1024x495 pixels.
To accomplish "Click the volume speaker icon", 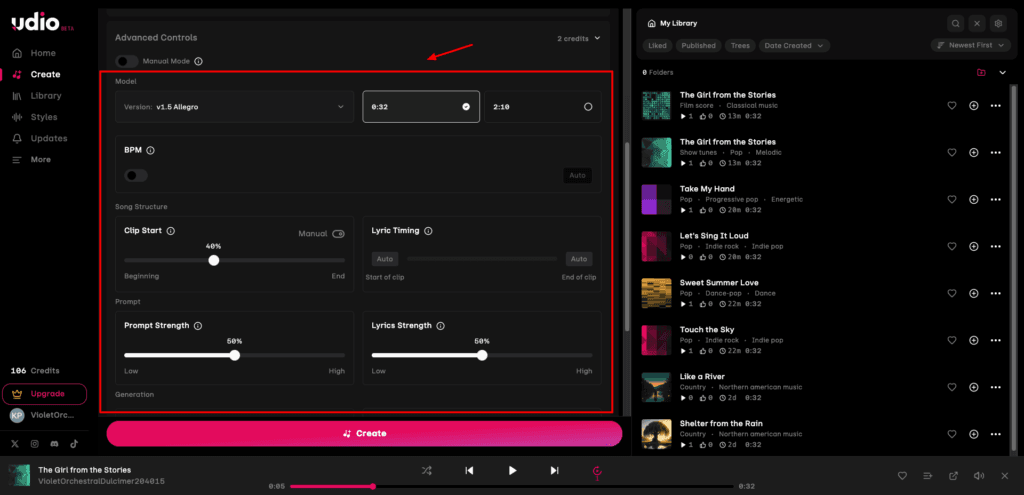I will 978,476.
